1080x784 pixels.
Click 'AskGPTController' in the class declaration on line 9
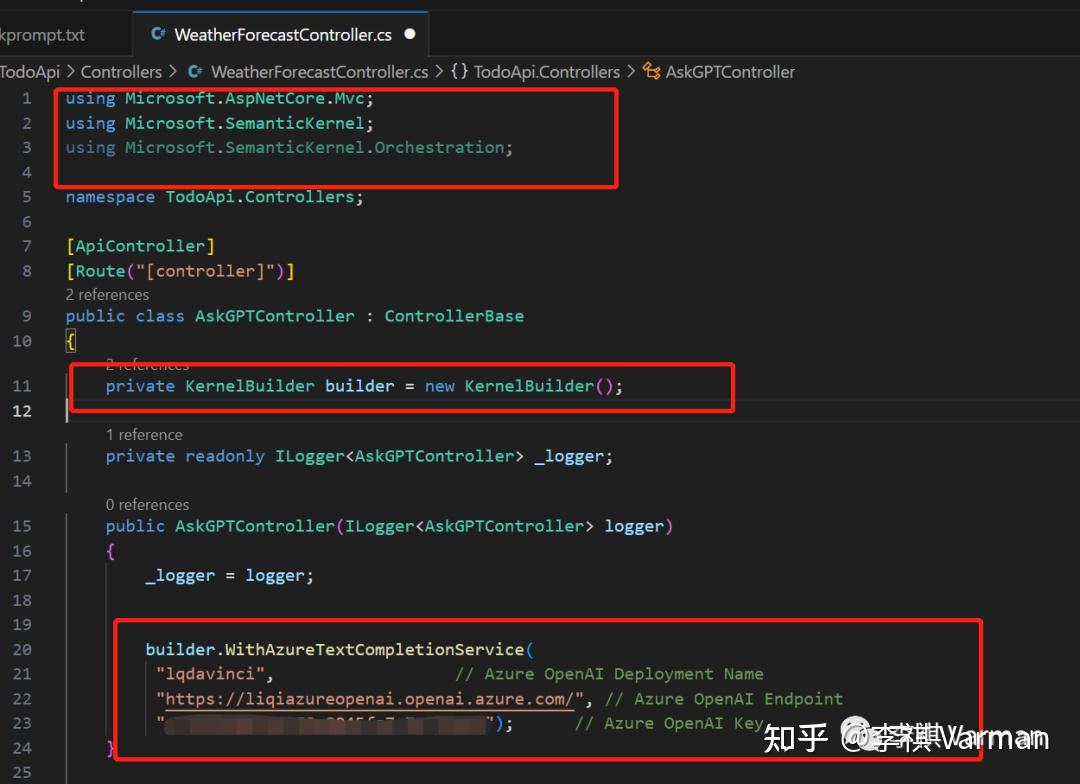tap(275, 316)
